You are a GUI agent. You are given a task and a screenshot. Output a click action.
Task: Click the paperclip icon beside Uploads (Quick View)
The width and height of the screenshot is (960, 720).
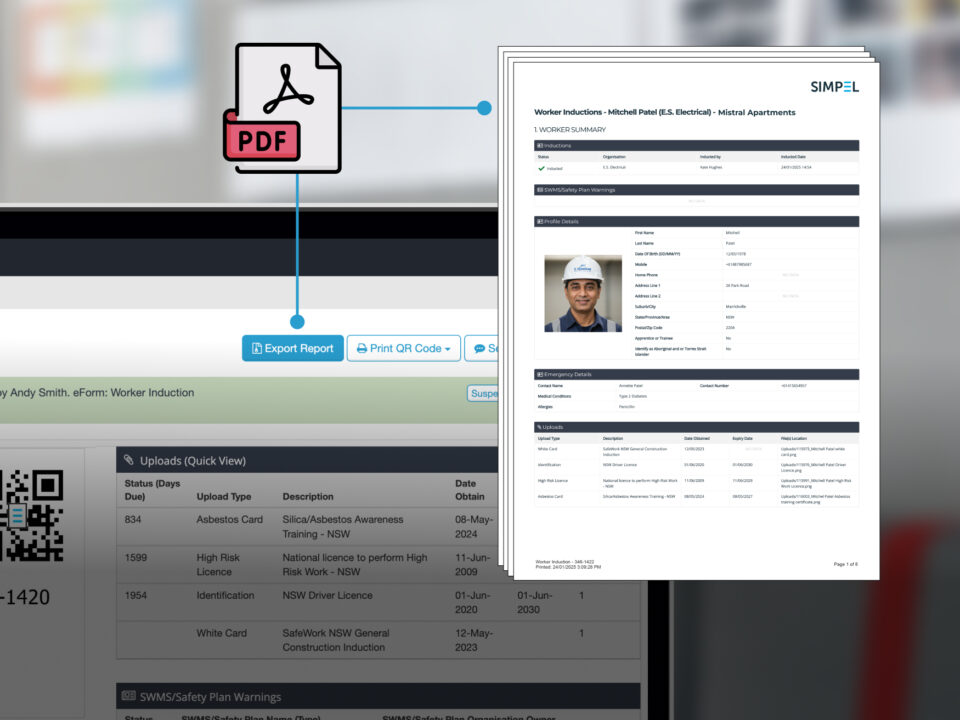(129, 460)
